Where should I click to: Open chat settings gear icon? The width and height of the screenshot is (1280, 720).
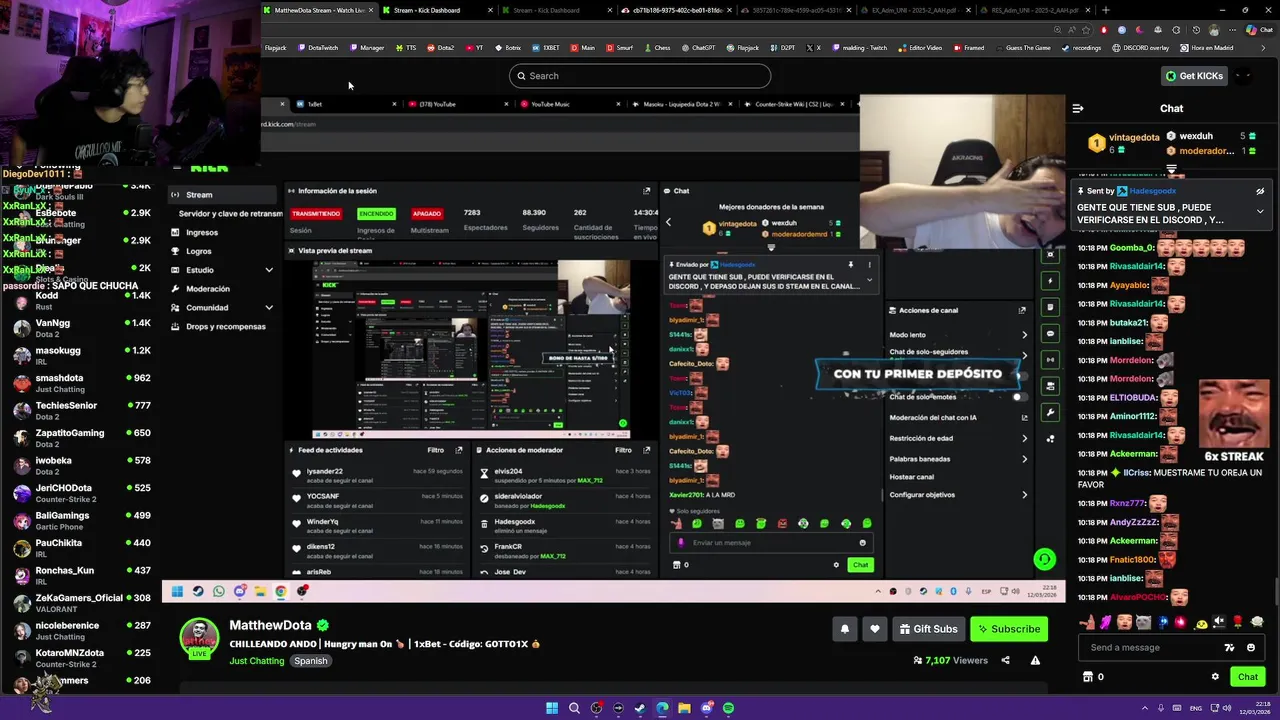coord(1215,677)
